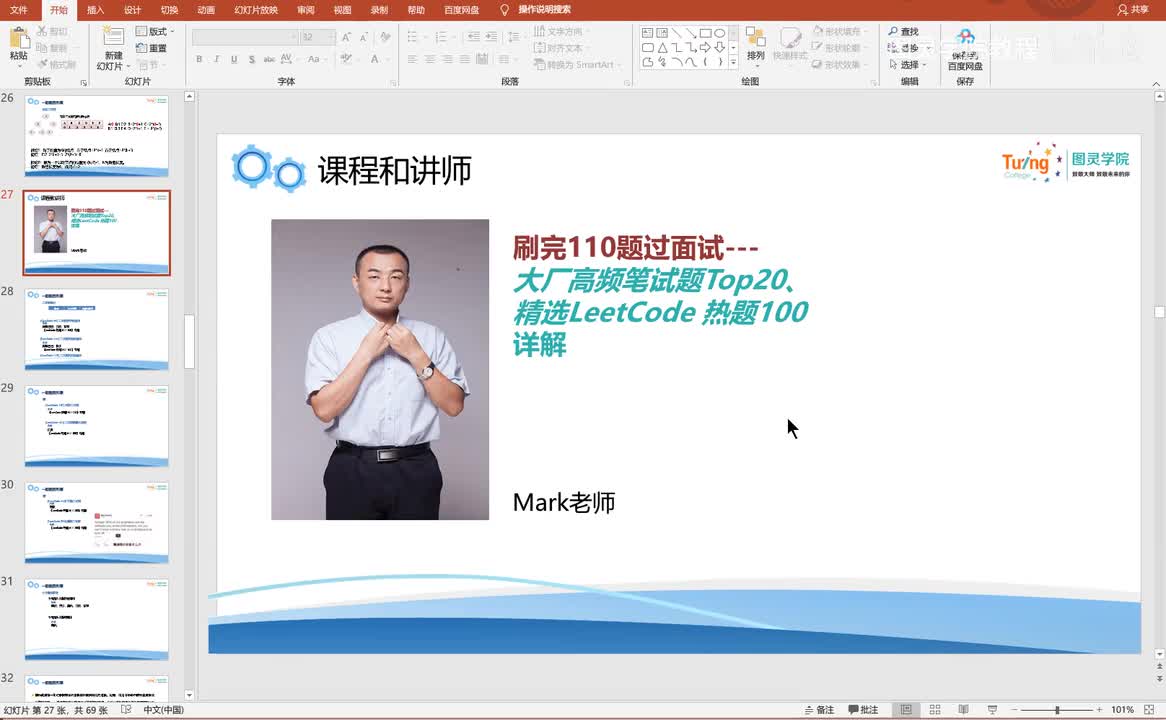
Task: Switch to the Insert (插入) tab
Action: pyautogui.click(x=95, y=10)
